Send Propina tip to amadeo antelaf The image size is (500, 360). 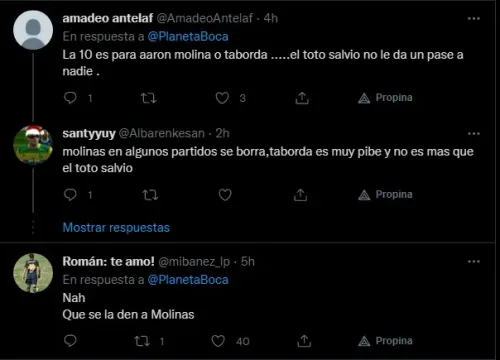385,98
